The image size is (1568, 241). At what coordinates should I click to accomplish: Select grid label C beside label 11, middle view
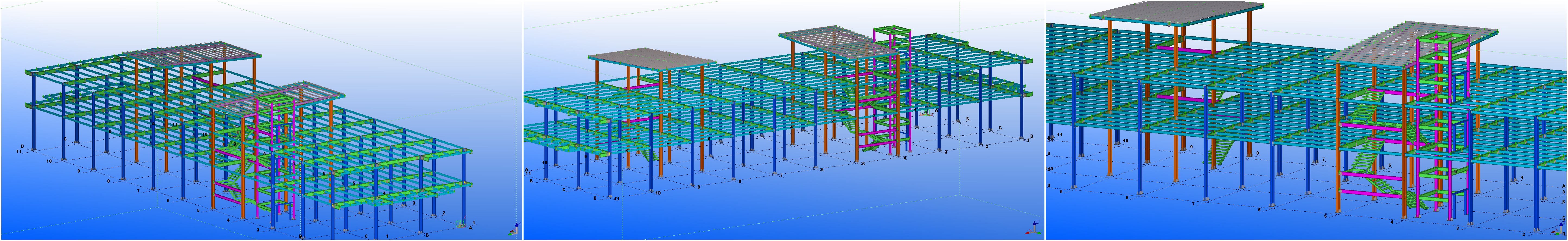pos(563,189)
